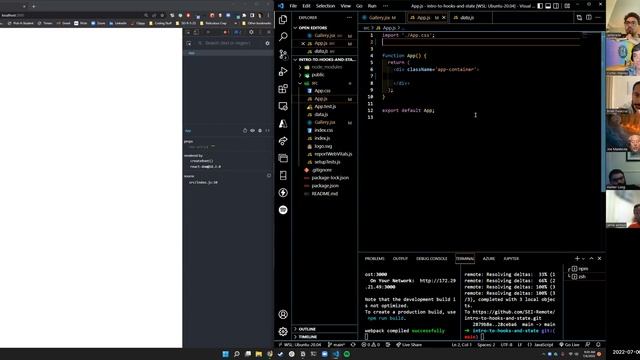The width and height of the screenshot is (640, 360).
Task: Toggle the inspect DOM element eye icon
Action: [253, 131]
